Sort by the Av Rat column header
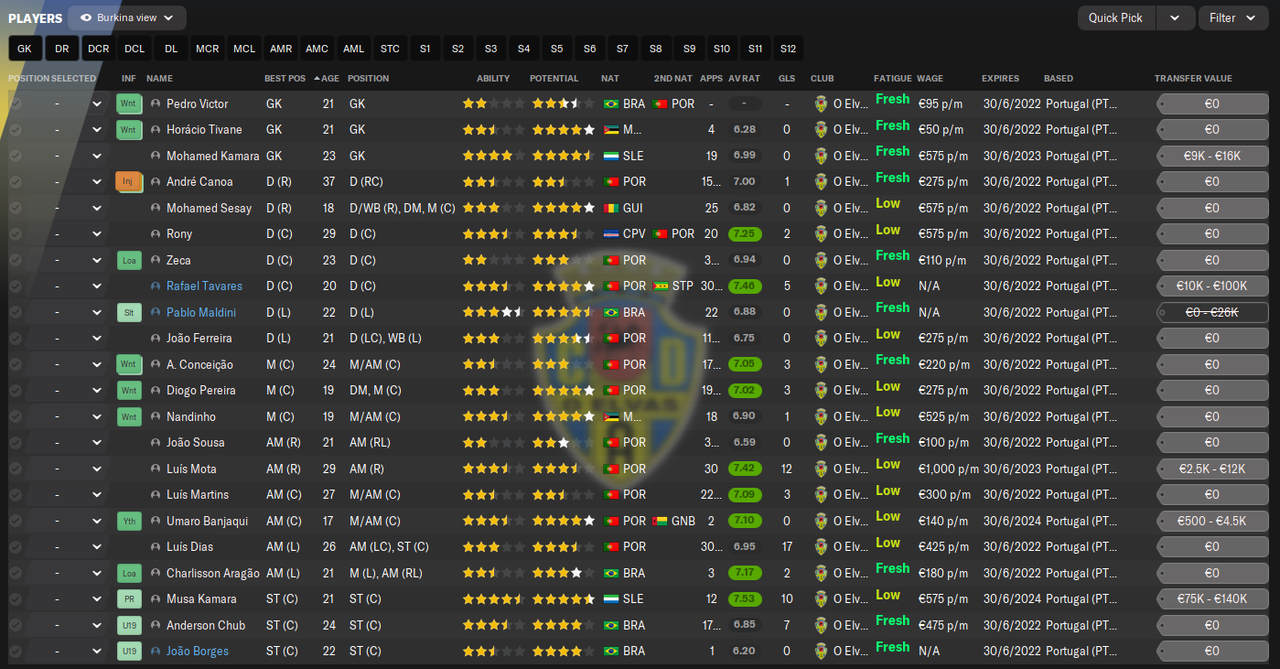 [x=743, y=78]
